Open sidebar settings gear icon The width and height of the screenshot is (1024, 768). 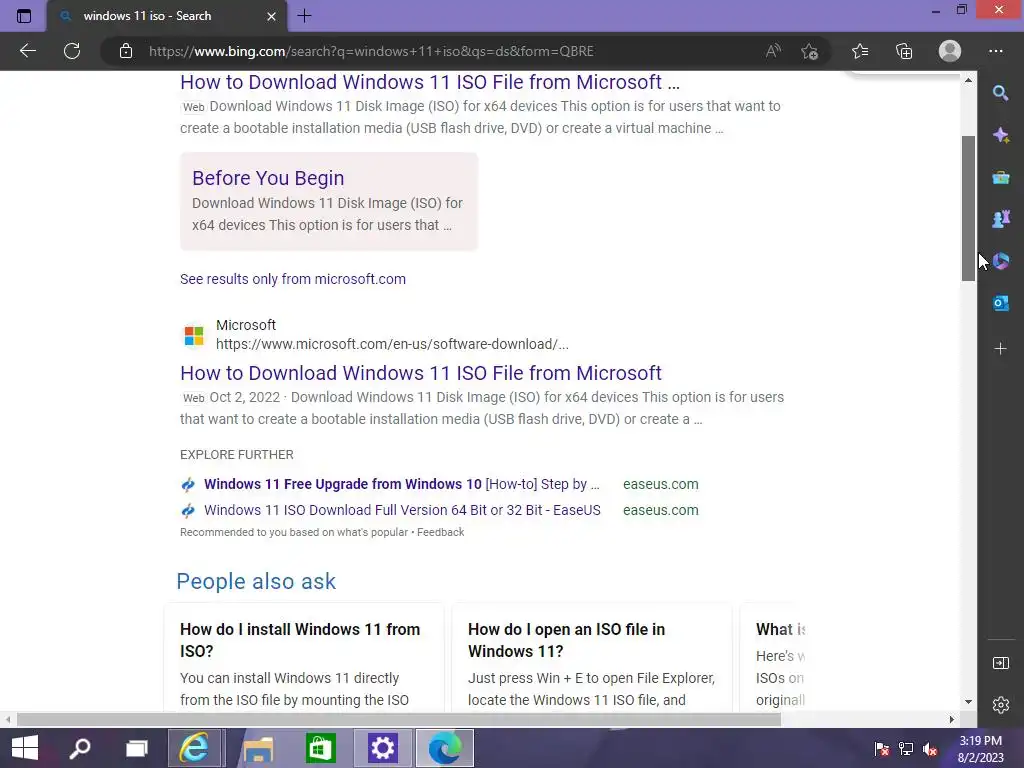pyautogui.click(x=1000, y=705)
